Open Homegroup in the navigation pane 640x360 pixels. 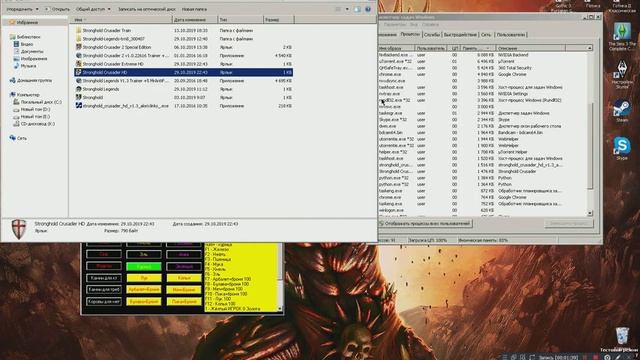31,80
